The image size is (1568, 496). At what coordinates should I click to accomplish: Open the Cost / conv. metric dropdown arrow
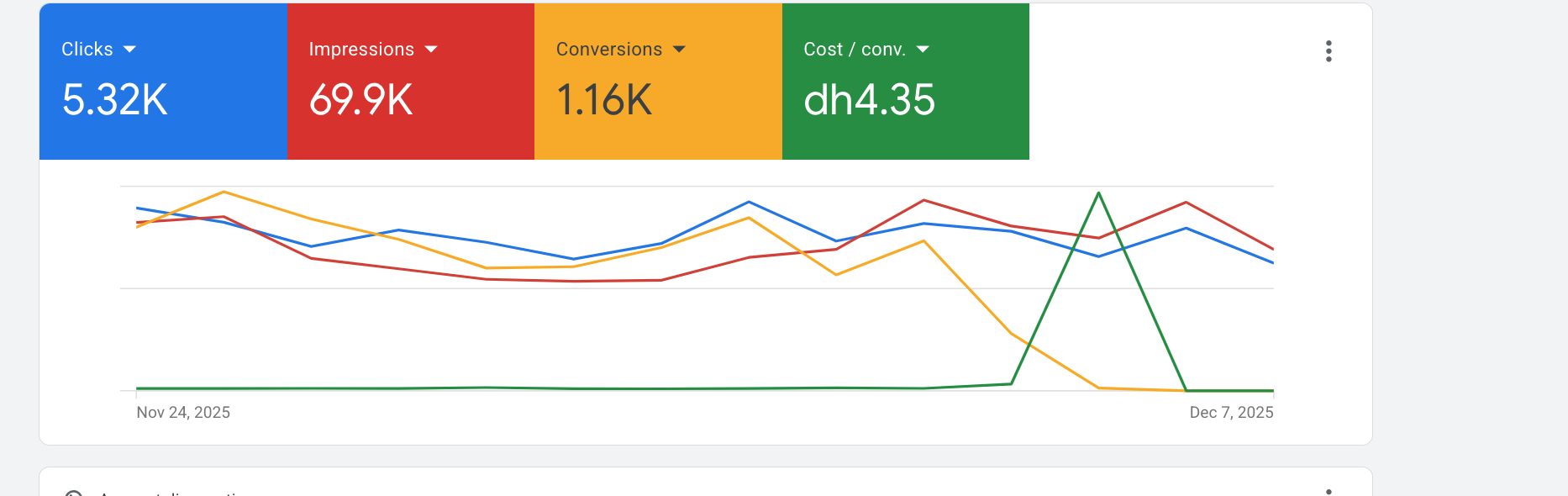(923, 50)
